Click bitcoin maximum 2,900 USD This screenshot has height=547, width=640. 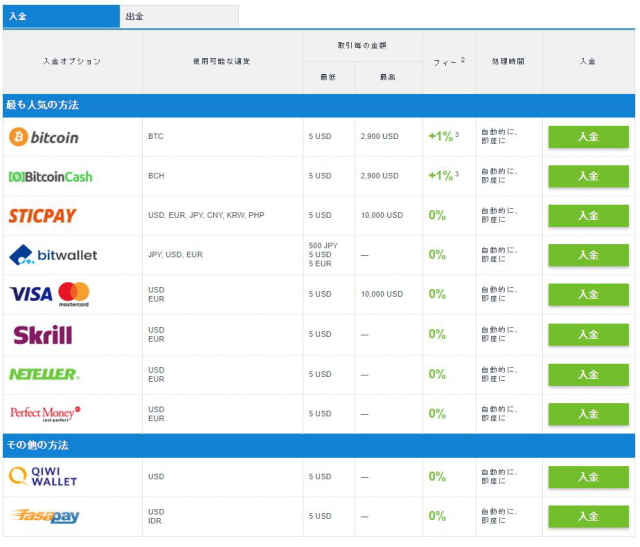coord(380,136)
